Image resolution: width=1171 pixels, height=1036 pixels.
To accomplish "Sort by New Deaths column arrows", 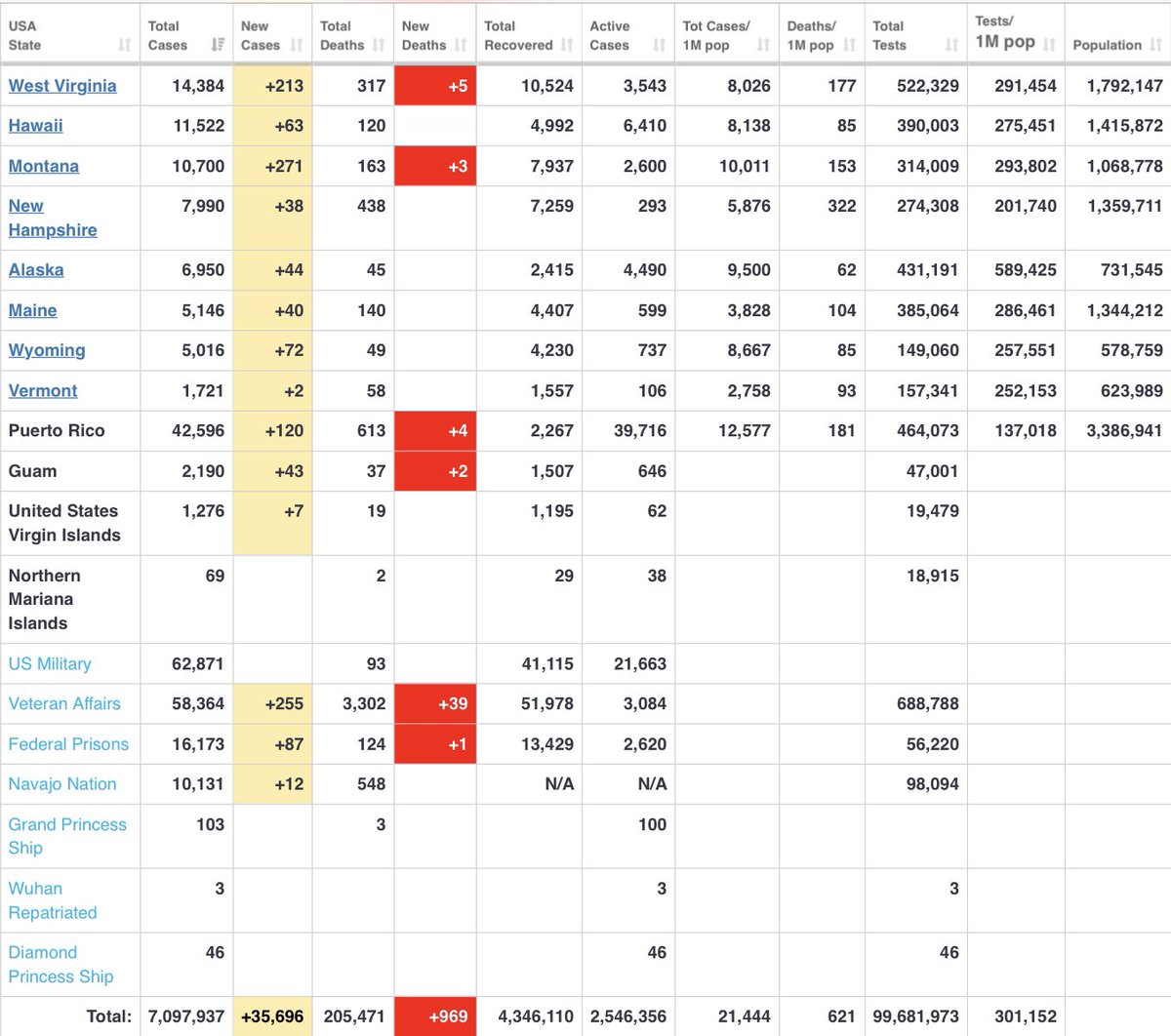I will coord(461,45).
